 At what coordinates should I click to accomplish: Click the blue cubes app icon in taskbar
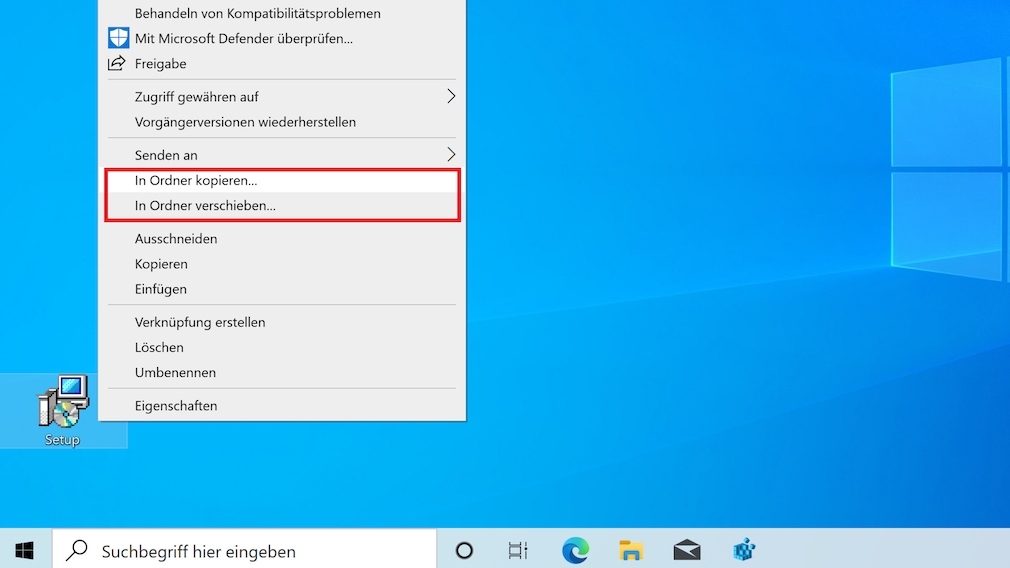[x=744, y=550]
